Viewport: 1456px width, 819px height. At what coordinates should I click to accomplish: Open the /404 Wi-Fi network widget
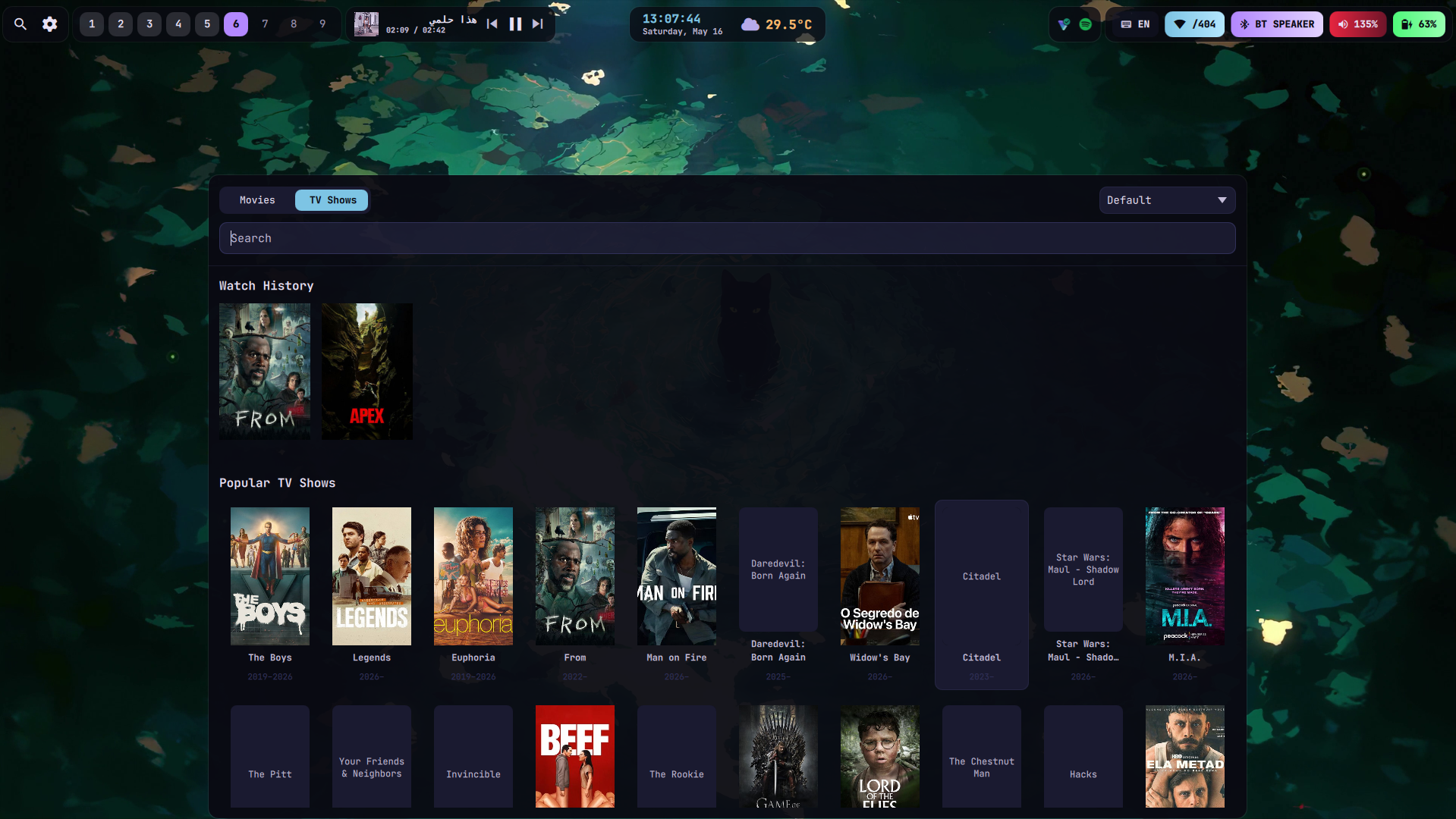point(1194,24)
